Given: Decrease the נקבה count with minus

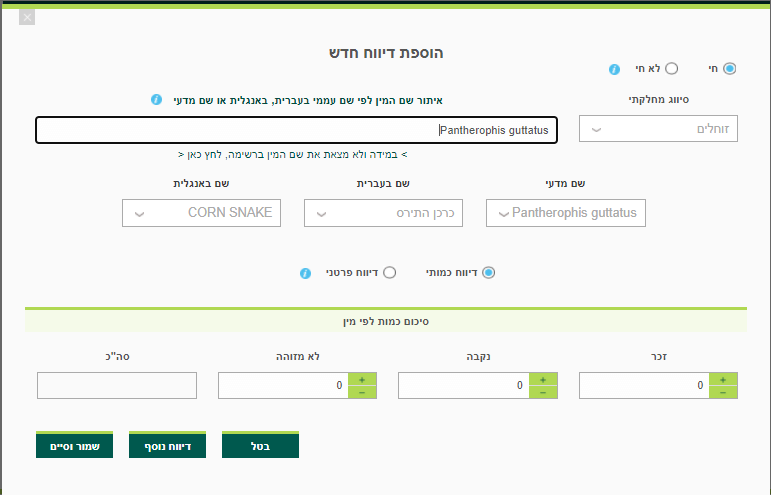Looking at the screenshot, I should (543, 392).
